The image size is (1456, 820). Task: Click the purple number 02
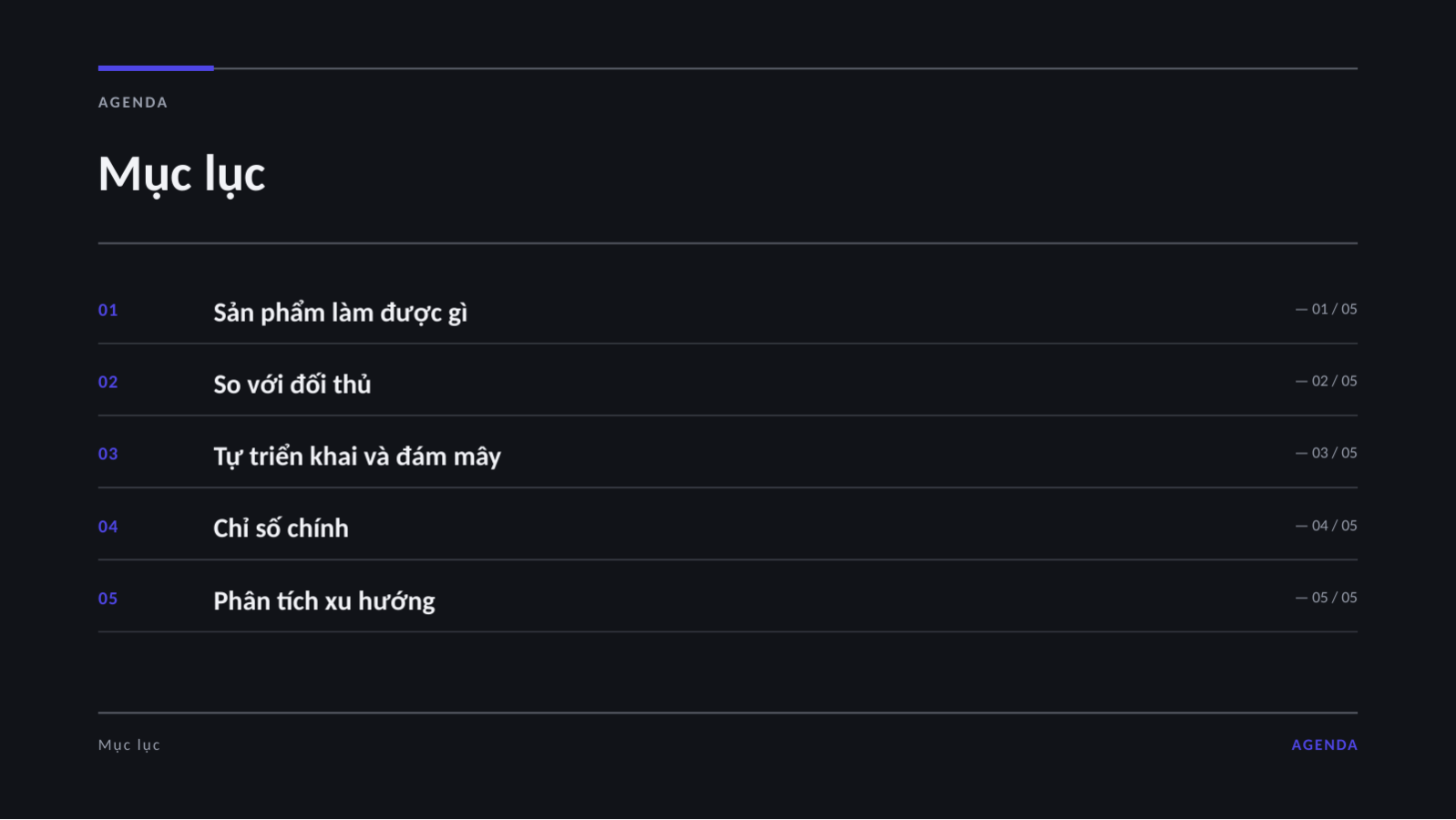point(108,382)
